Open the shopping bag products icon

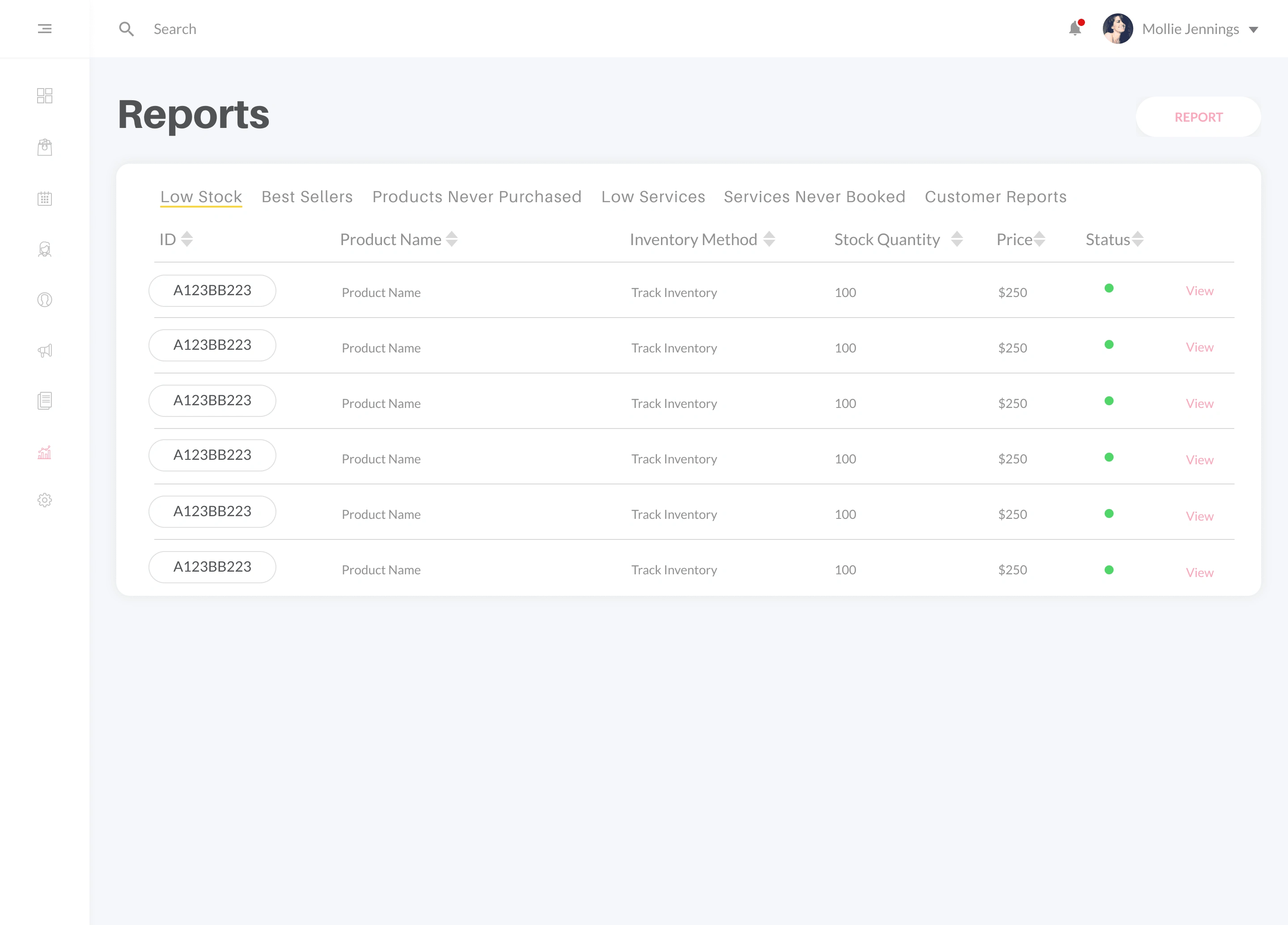pyautogui.click(x=45, y=148)
